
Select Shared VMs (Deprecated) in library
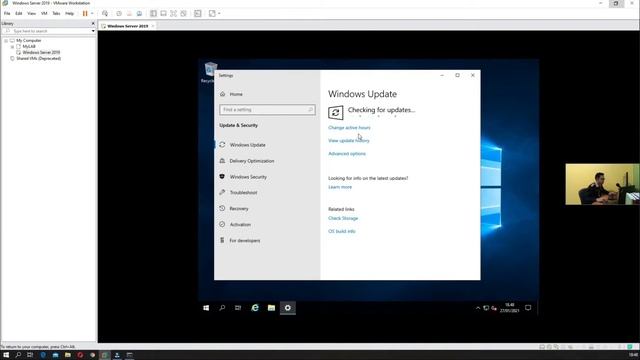tap(38, 58)
